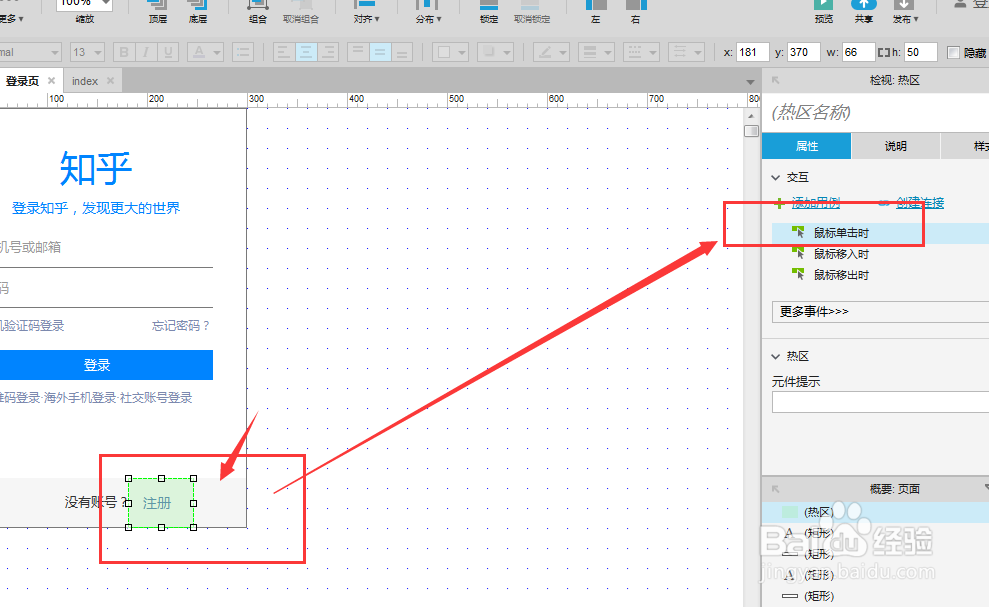Click the 热区名称 name field
989x607 pixels.
coord(877,112)
